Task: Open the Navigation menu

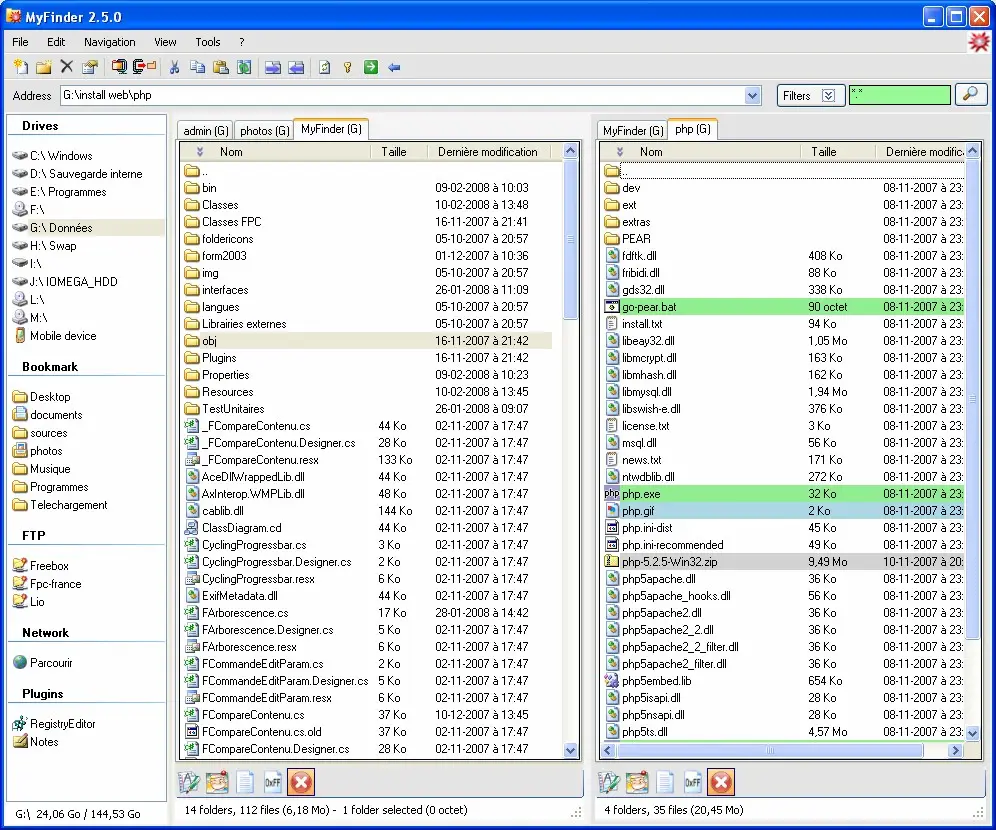Action: (109, 42)
